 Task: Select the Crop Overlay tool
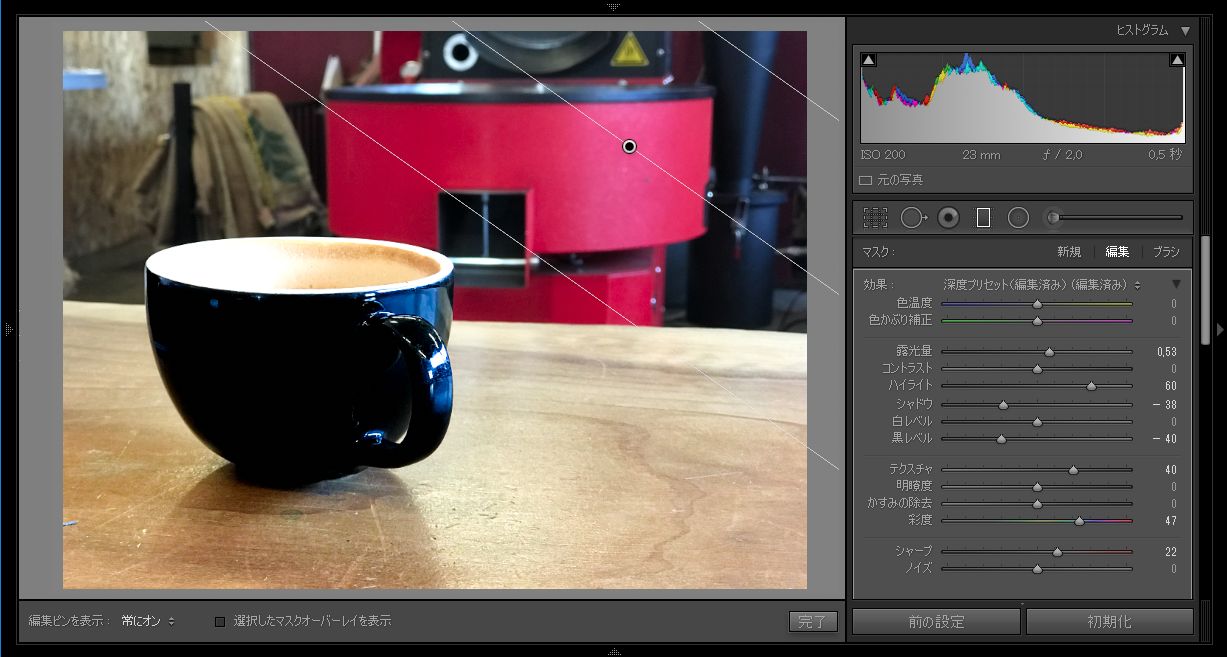coord(875,217)
